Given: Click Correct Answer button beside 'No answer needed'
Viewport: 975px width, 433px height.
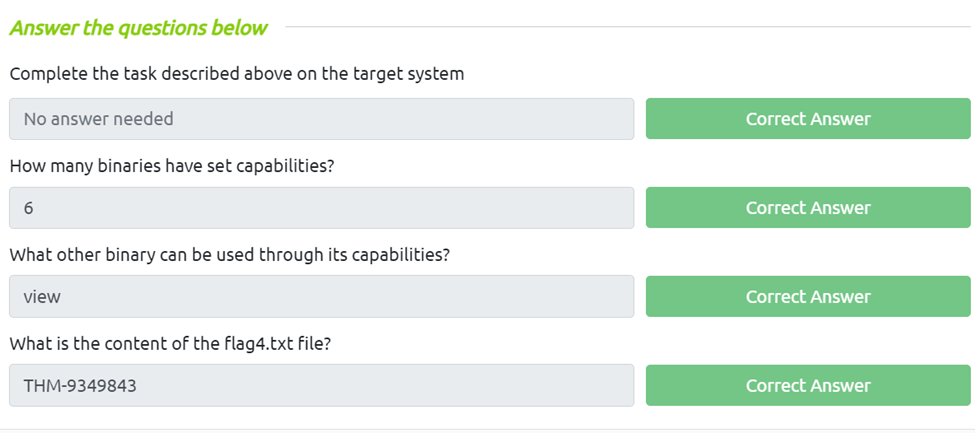Looking at the screenshot, I should pos(808,119).
